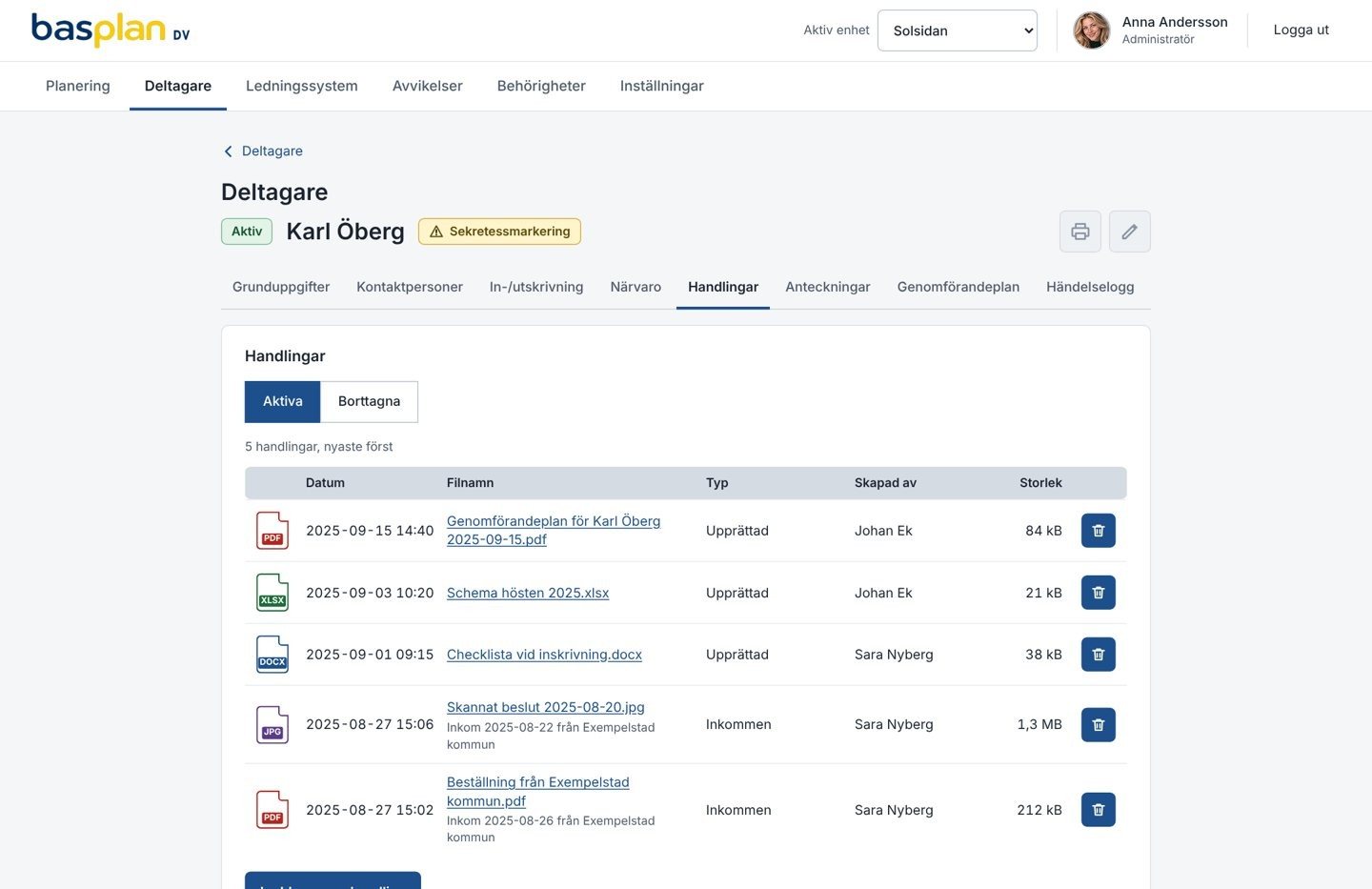The image size is (1372, 889).
Task: Switch to the In-/utskrivning tab
Action: (x=536, y=287)
